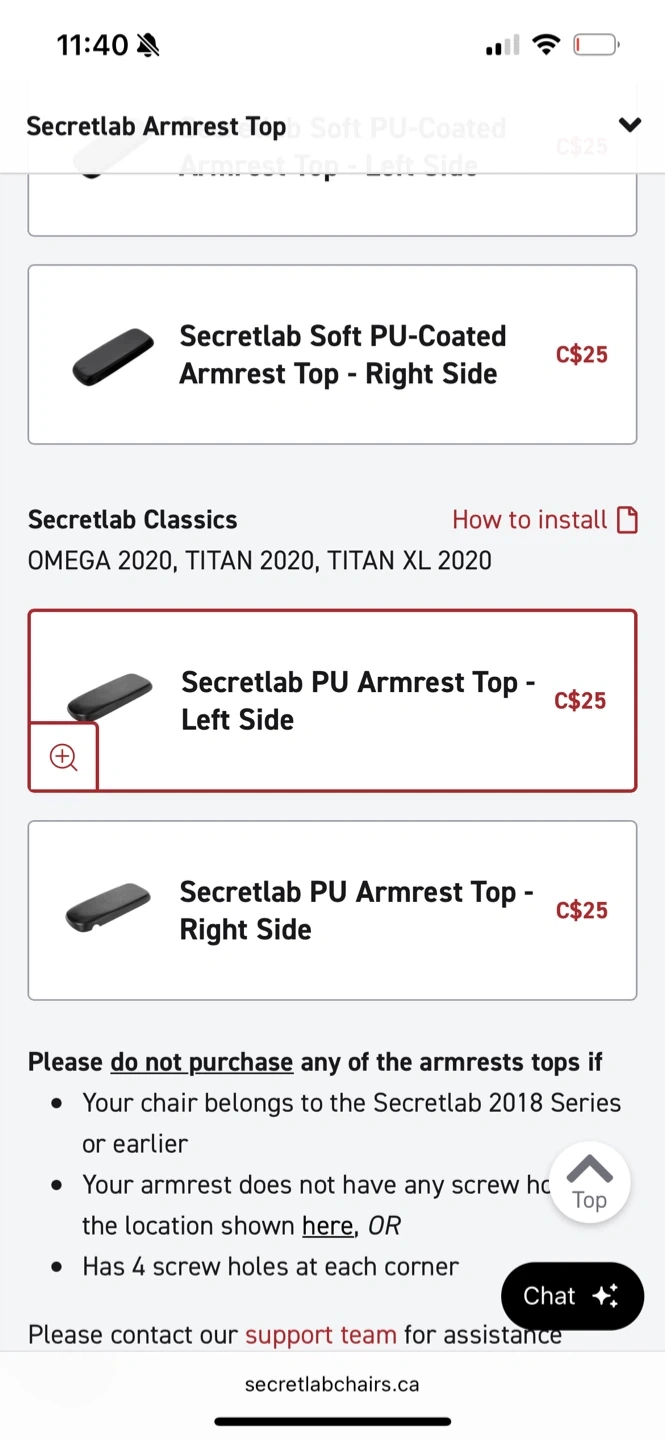The width and height of the screenshot is (665, 1440).
Task: Click the Soft PU-Coated Right Side armrest thumbnail
Action: (x=113, y=356)
